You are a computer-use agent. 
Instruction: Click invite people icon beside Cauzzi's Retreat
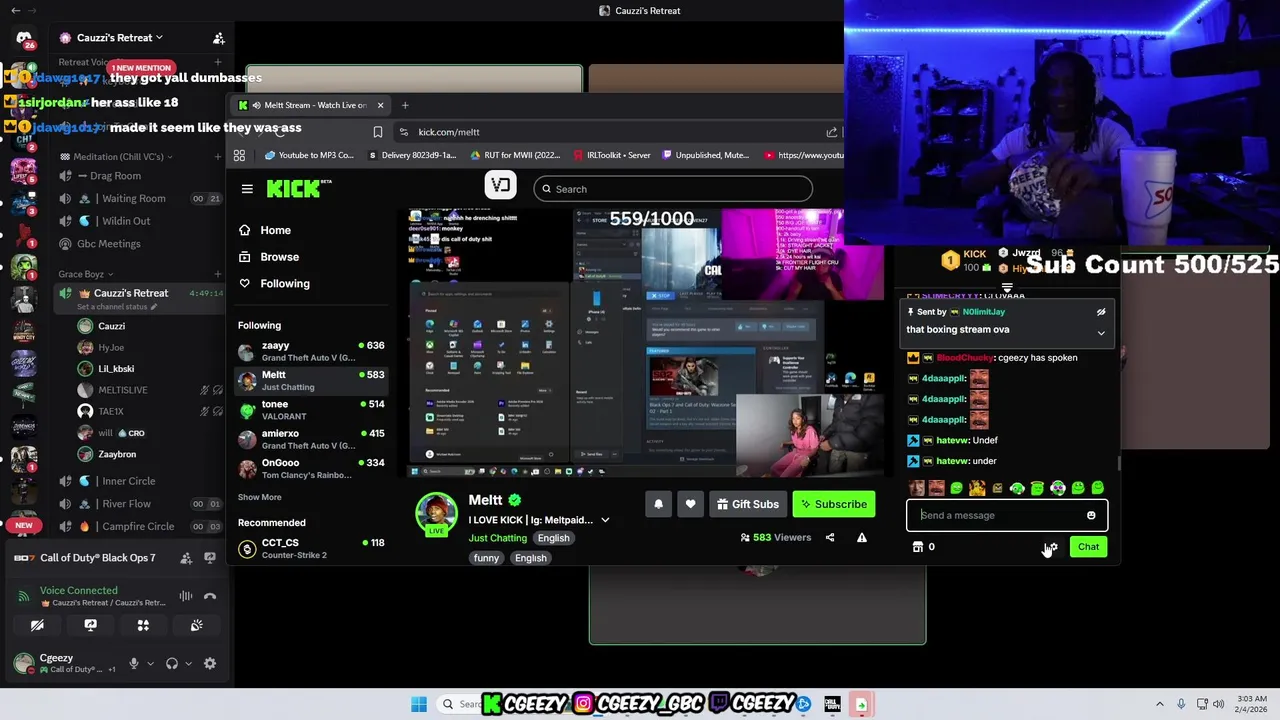[x=218, y=38]
